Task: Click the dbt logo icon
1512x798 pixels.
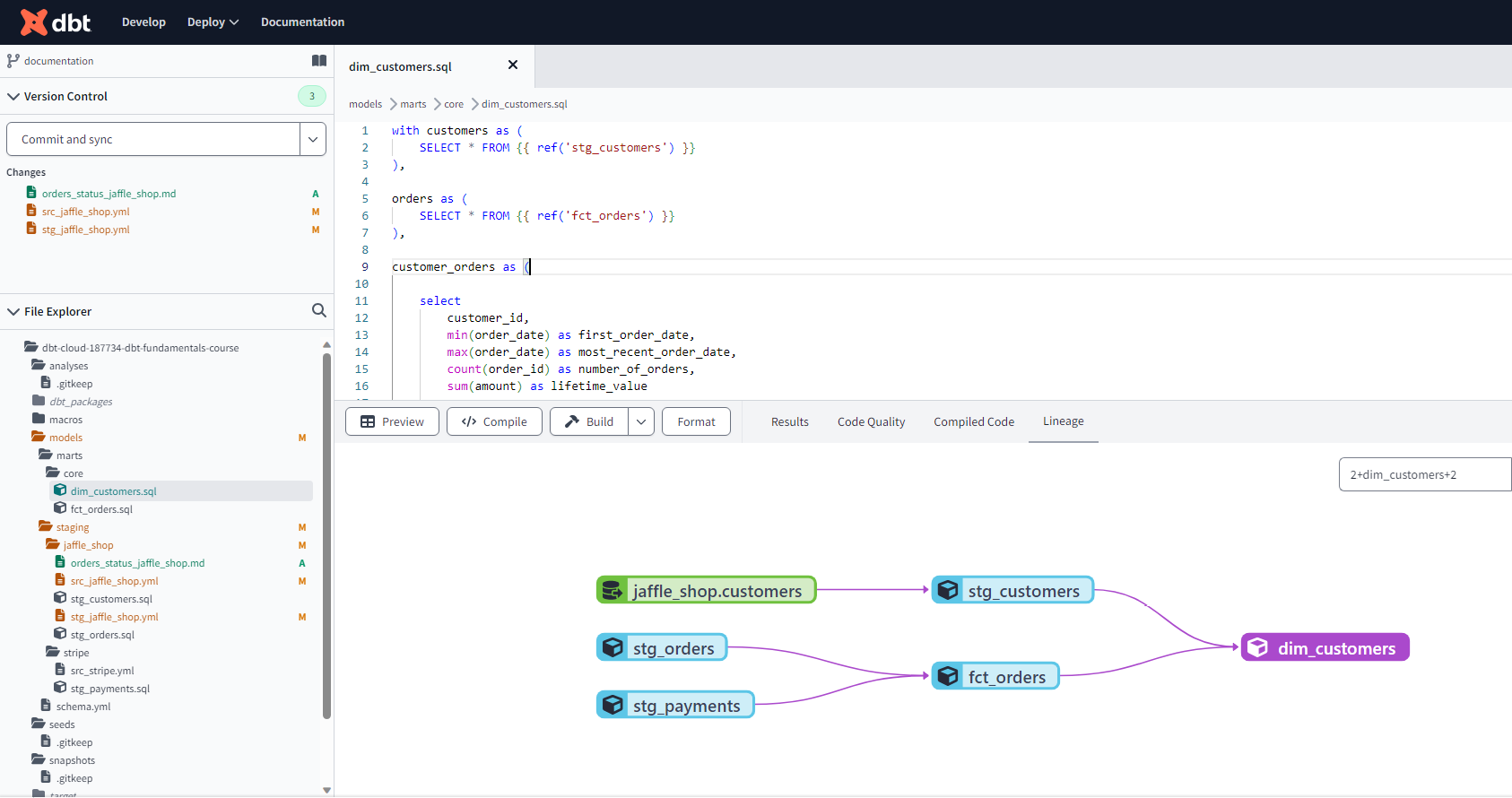Action: (x=34, y=22)
